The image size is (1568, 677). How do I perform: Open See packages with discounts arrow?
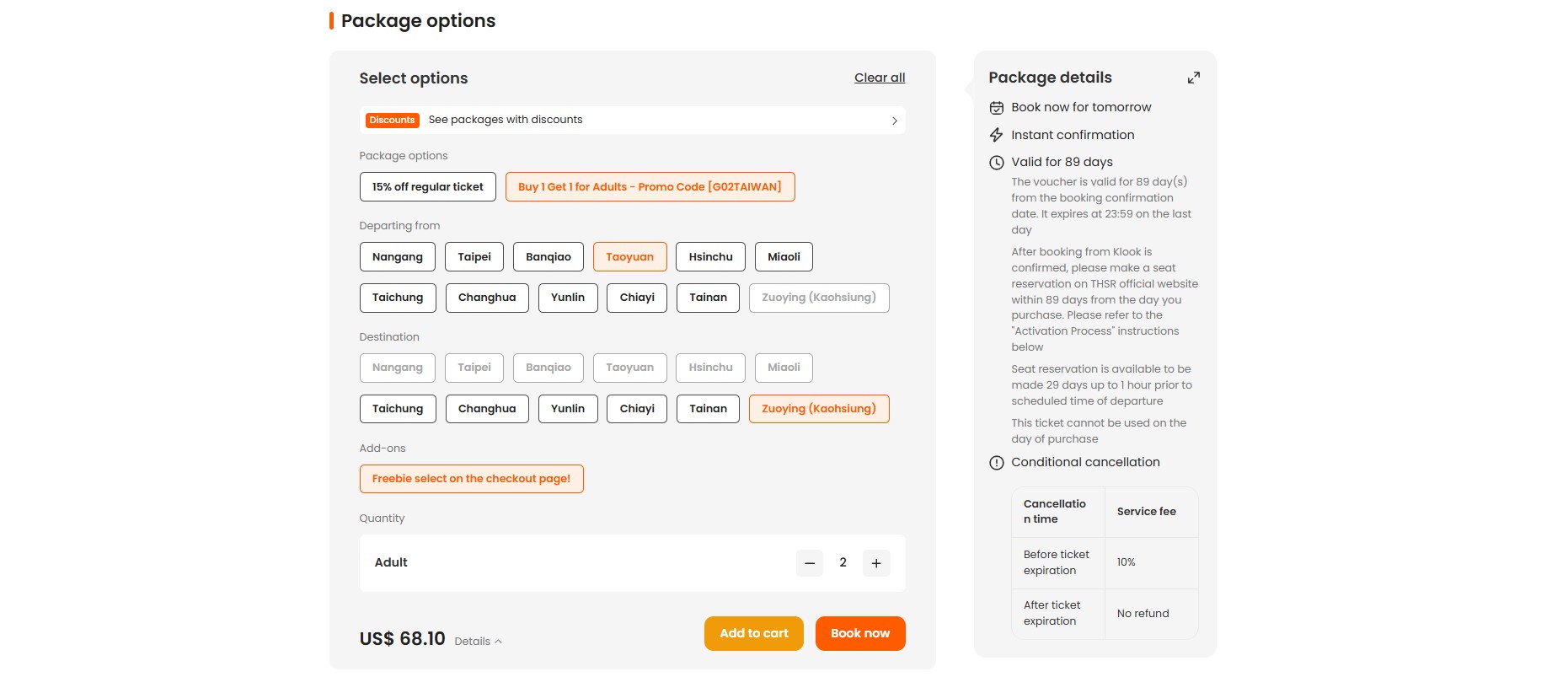894,121
